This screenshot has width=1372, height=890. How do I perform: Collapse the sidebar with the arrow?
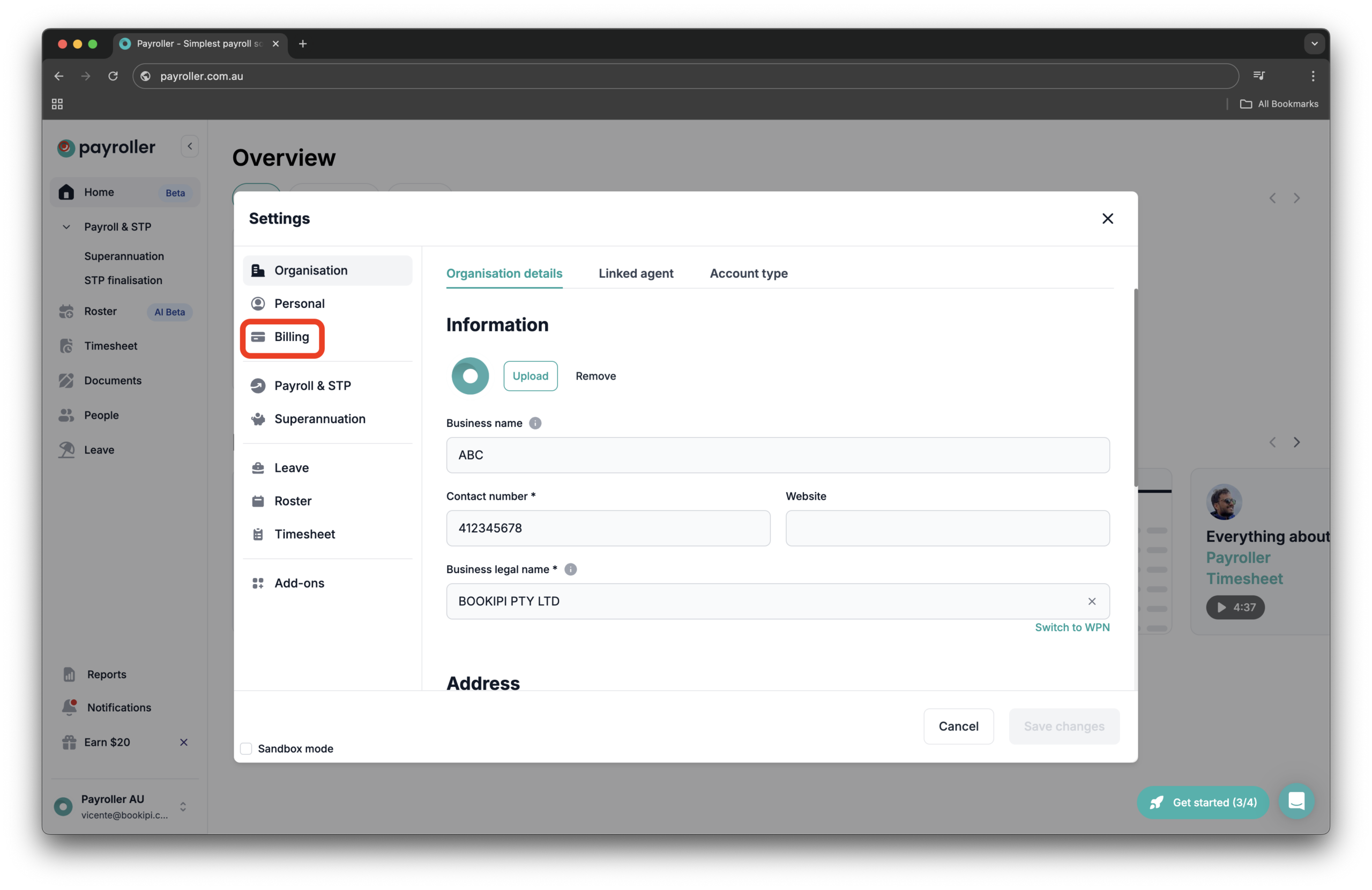pos(189,146)
